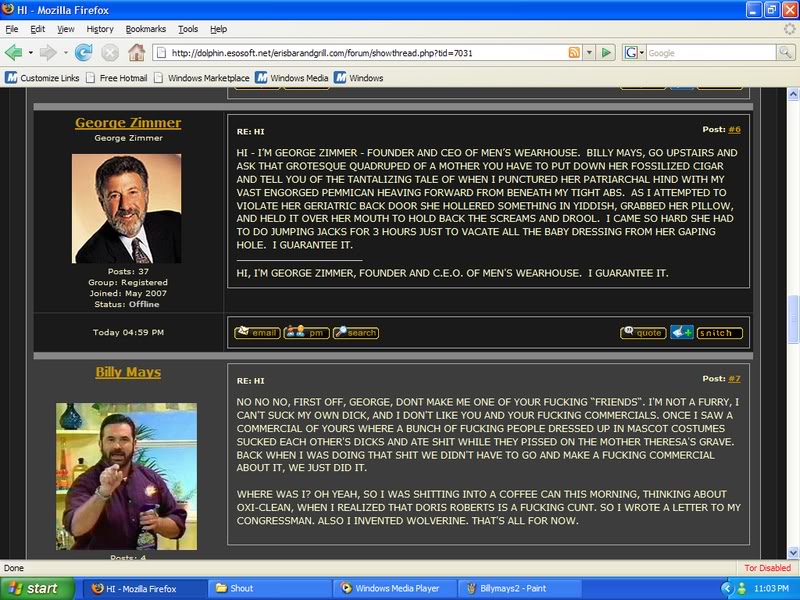Click into the URL address field
Viewport: 800px width, 600px height.
coord(367,53)
